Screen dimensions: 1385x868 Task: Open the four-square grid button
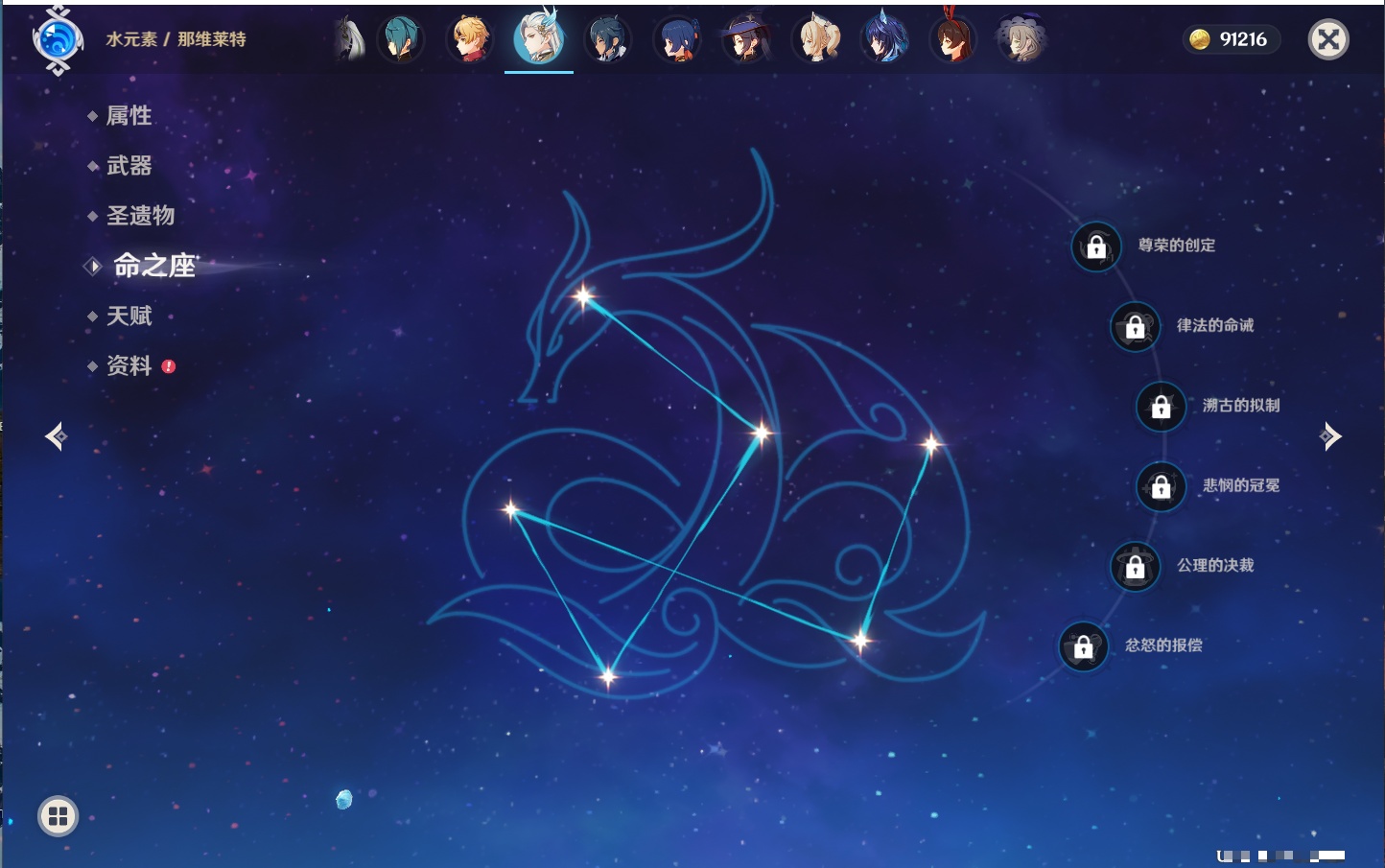tap(58, 816)
